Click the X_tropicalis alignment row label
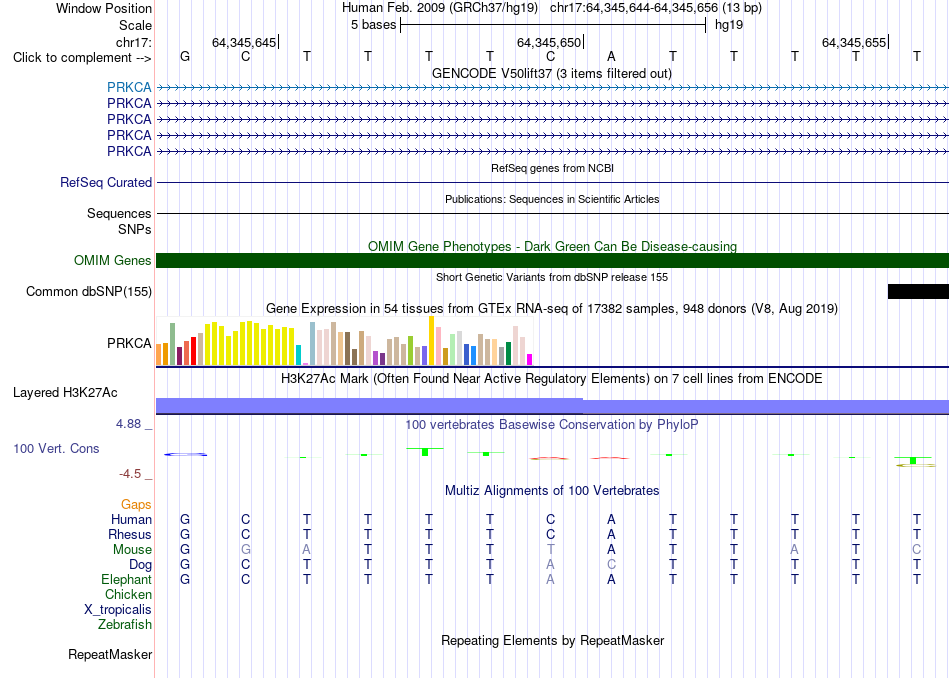The image size is (950, 678). tap(118, 610)
